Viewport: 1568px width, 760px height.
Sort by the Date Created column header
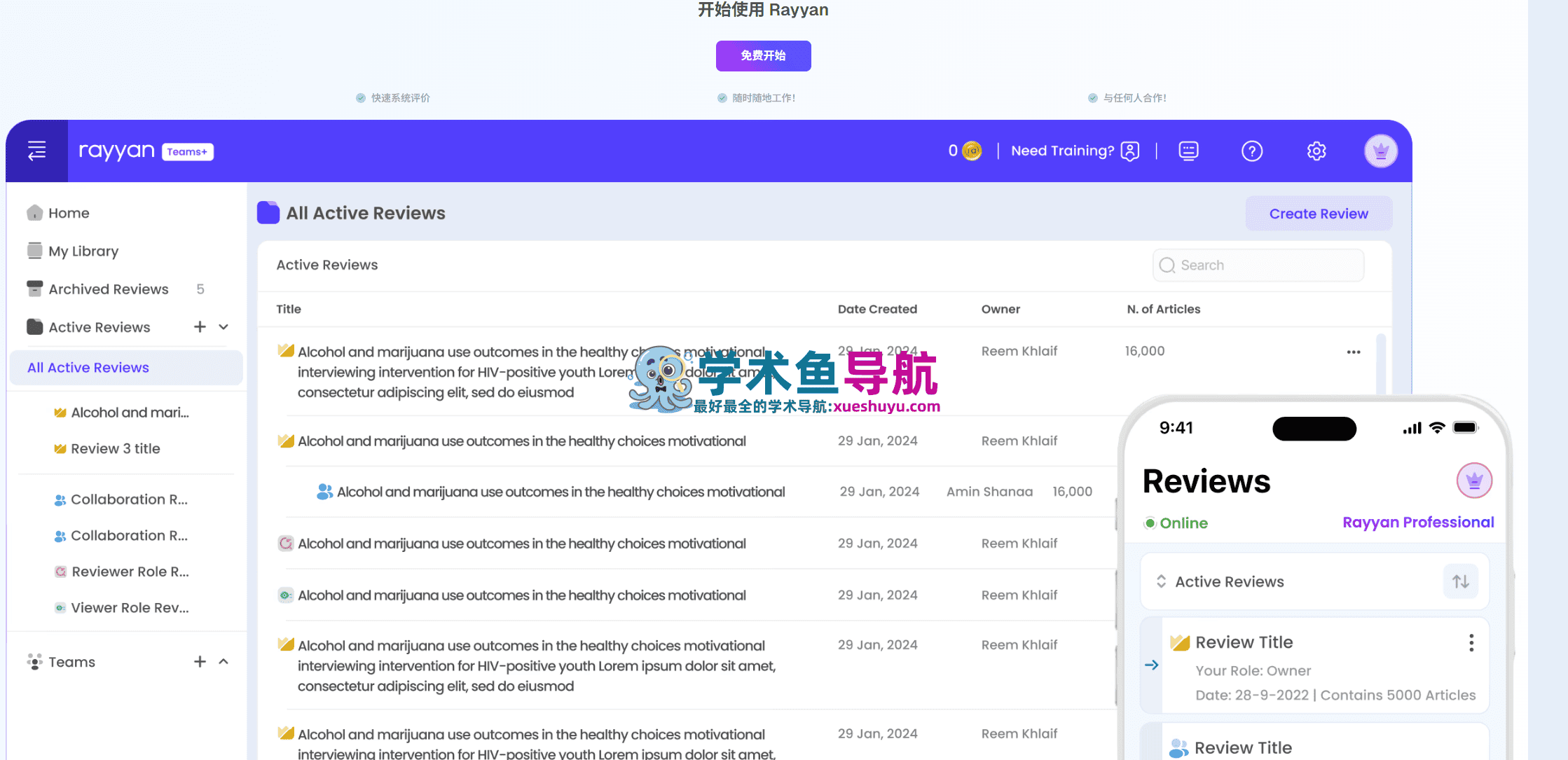(x=877, y=309)
